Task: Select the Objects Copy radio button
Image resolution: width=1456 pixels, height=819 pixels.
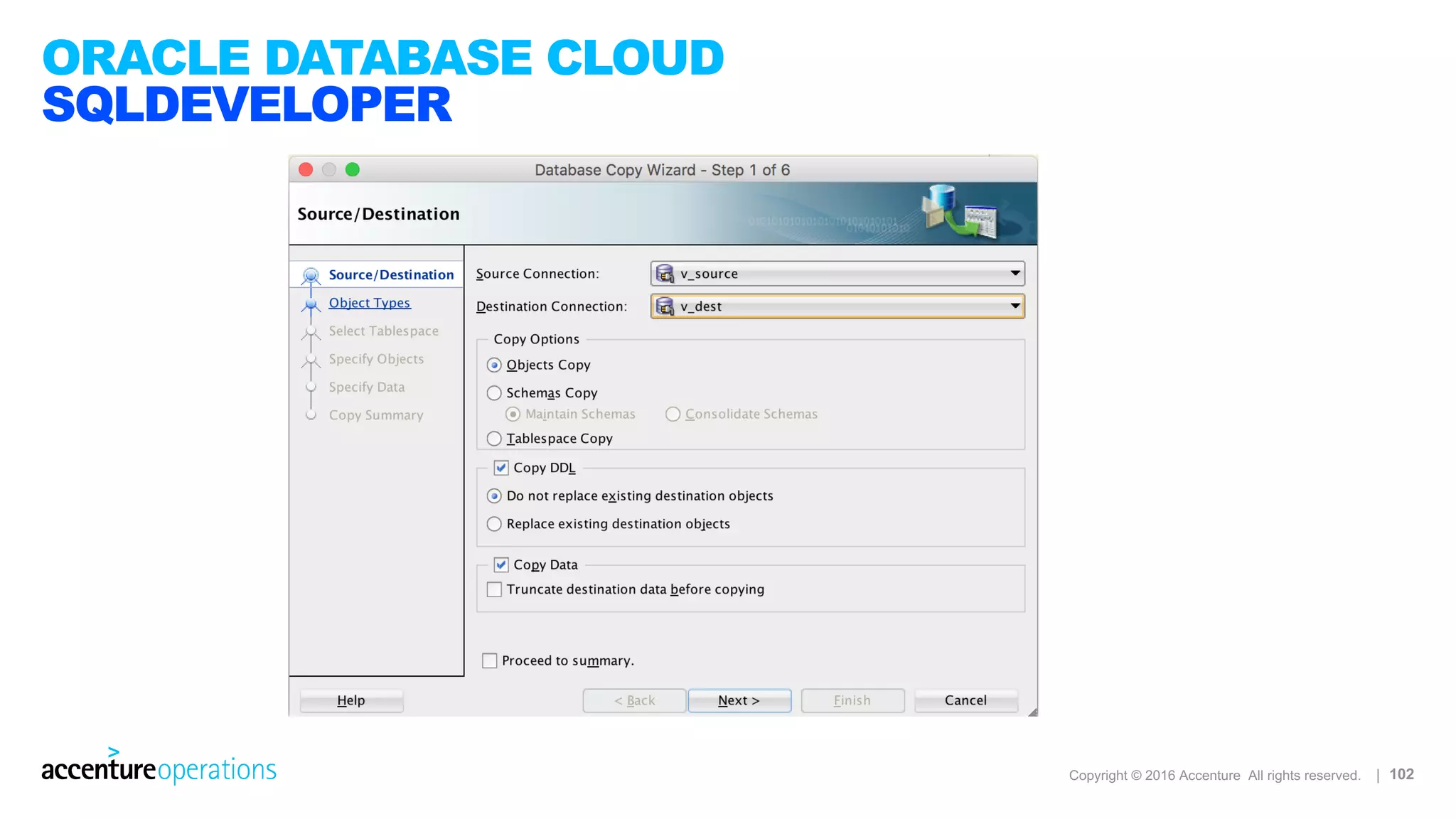Action: coord(494,365)
